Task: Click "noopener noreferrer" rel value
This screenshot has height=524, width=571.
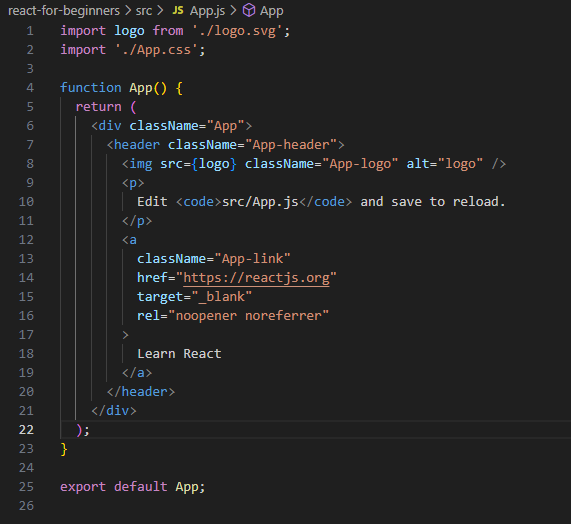Action: pos(249,316)
